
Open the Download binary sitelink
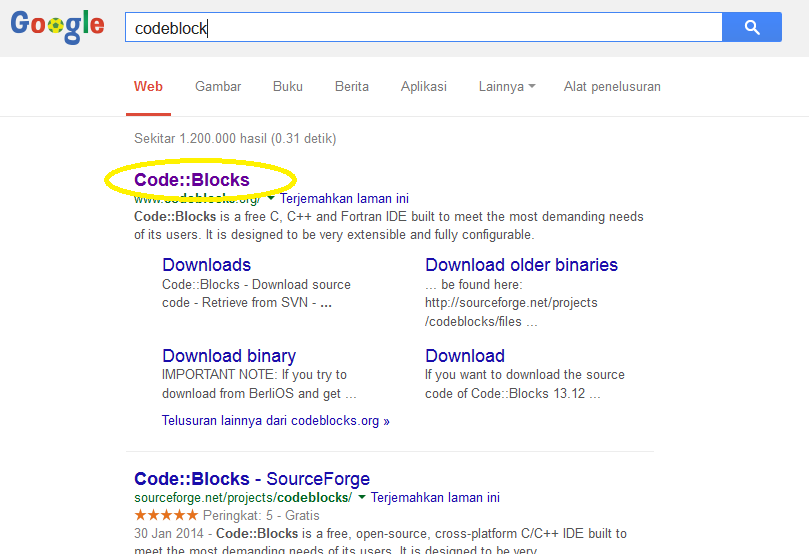[229, 356]
